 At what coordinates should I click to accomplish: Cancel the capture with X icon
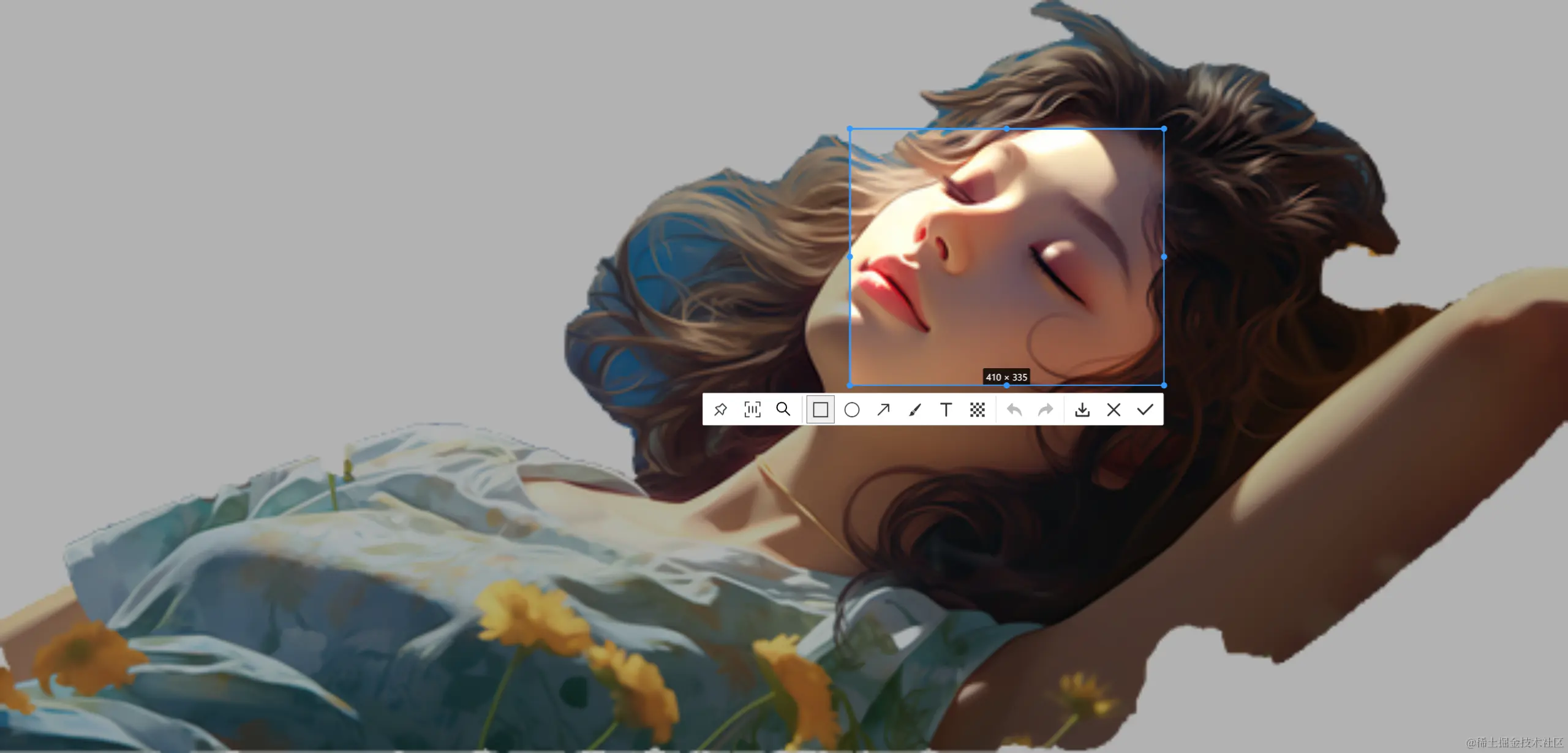1114,409
